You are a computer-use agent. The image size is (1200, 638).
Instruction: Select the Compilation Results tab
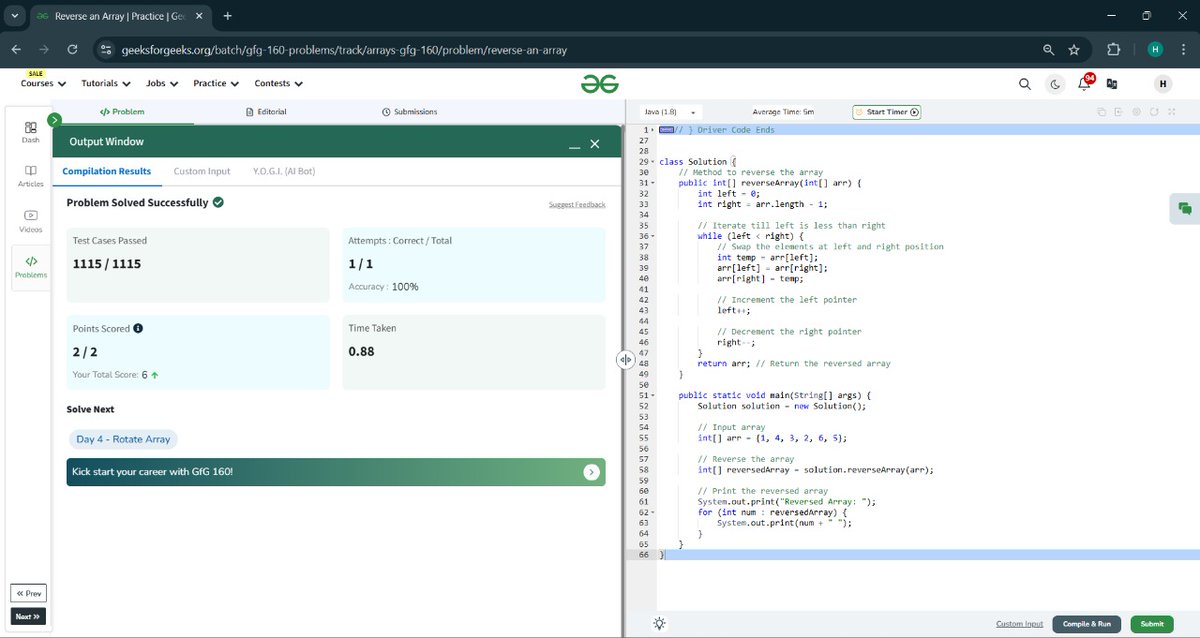click(x=107, y=171)
